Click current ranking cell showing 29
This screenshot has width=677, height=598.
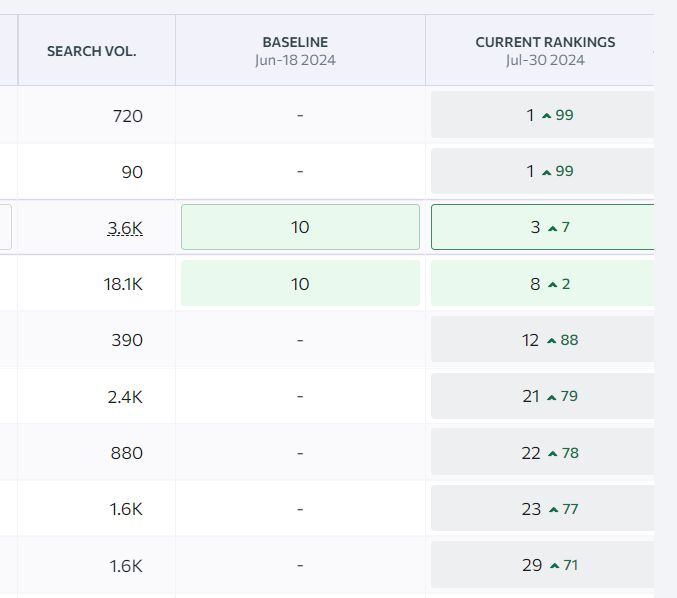[x=541, y=565]
